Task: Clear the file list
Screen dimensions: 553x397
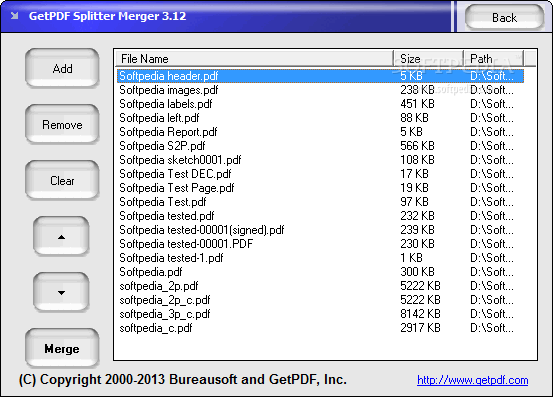Action: click(x=62, y=181)
